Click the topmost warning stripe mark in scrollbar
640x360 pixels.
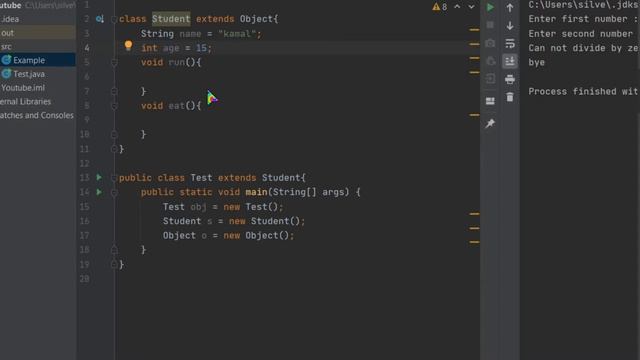474,30
